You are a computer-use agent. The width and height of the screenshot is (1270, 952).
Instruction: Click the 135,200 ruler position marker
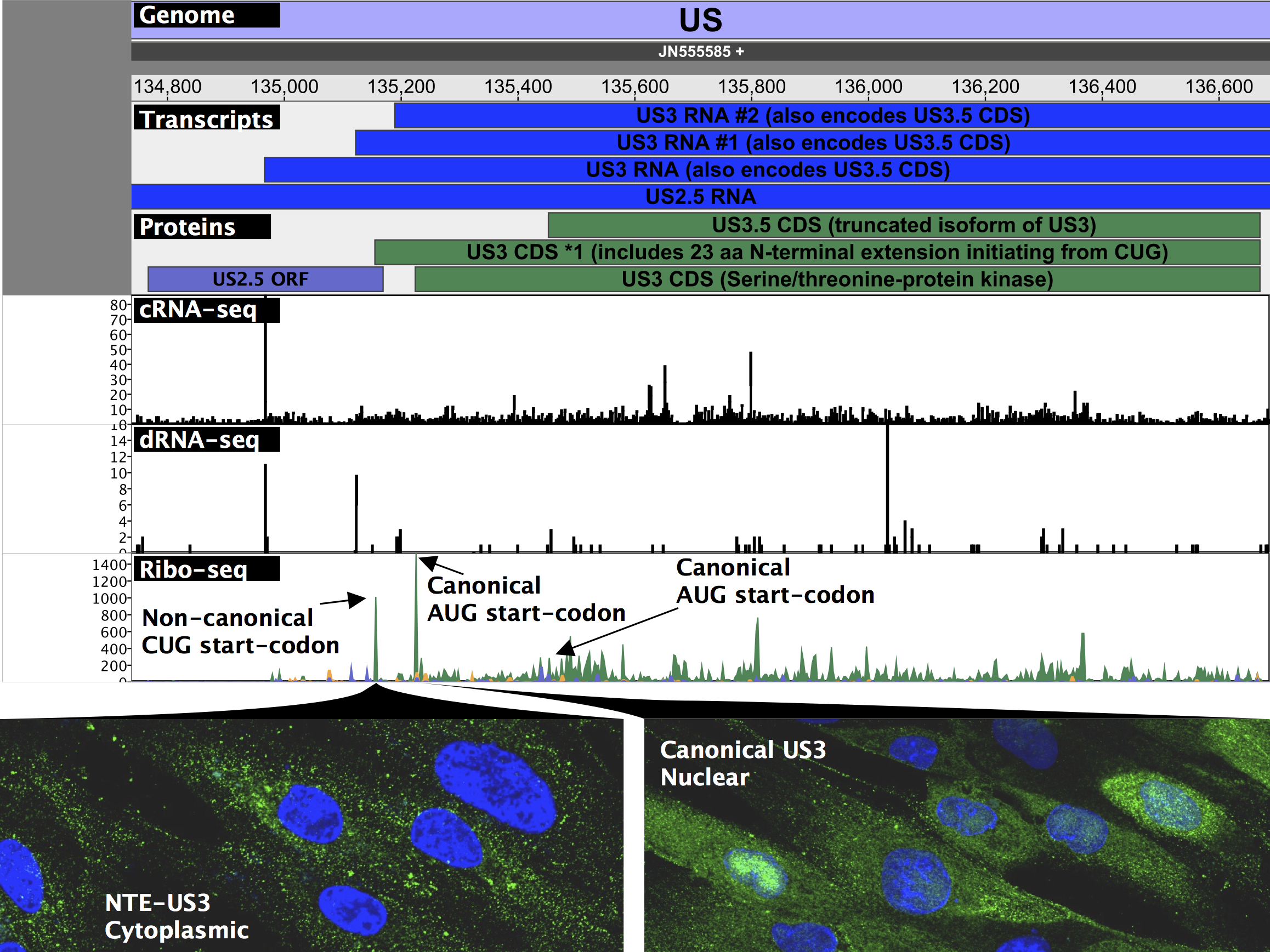[x=401, y=87]
